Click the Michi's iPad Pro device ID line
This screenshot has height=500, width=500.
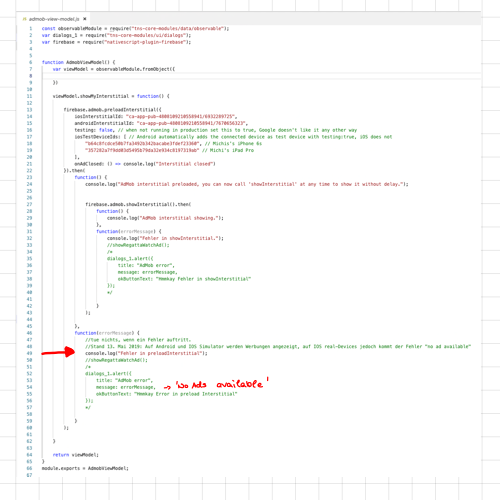(169, 150)
